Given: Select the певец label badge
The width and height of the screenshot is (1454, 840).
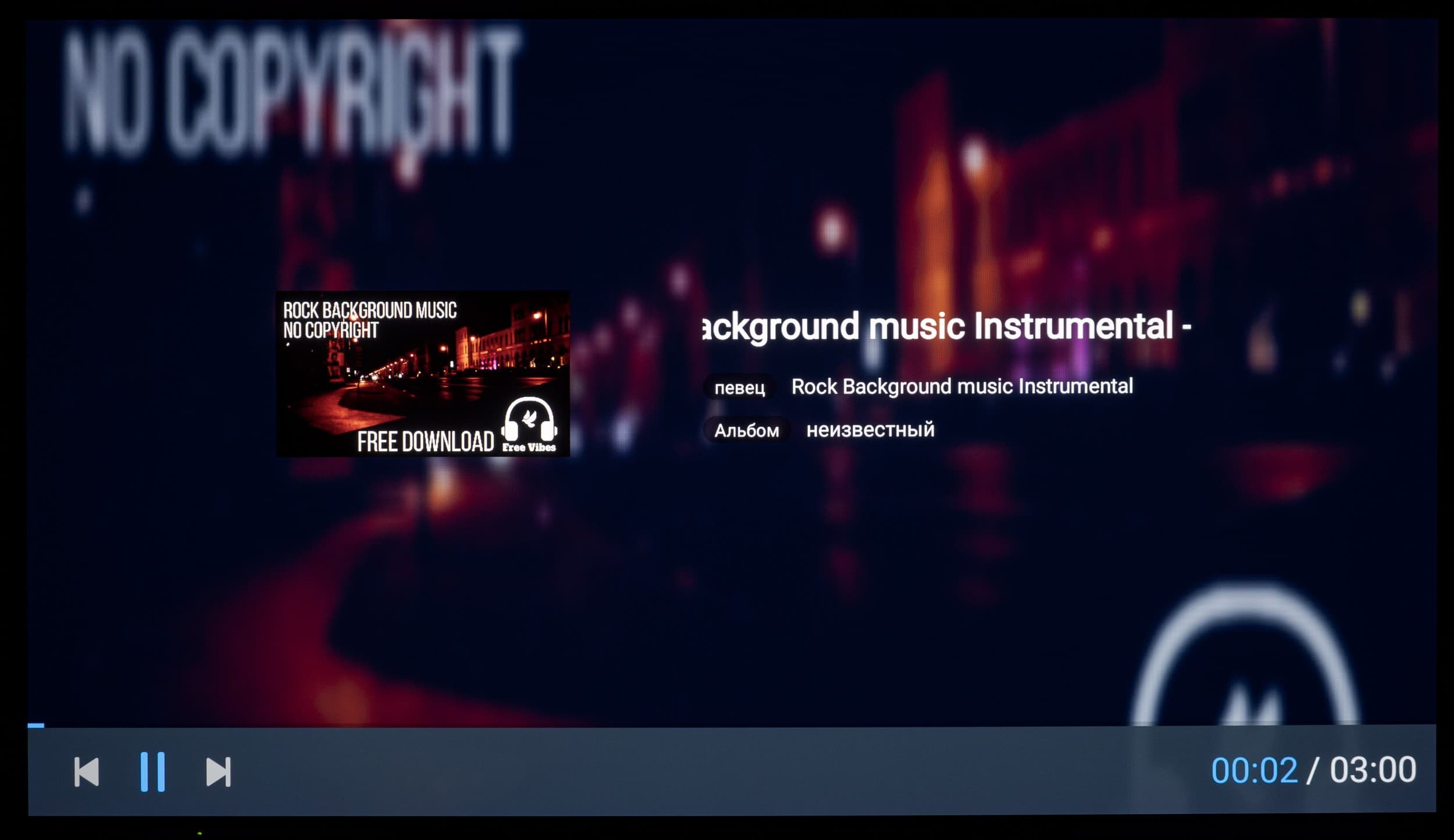Looking at the screenshot, I should (x=739, y=388).
